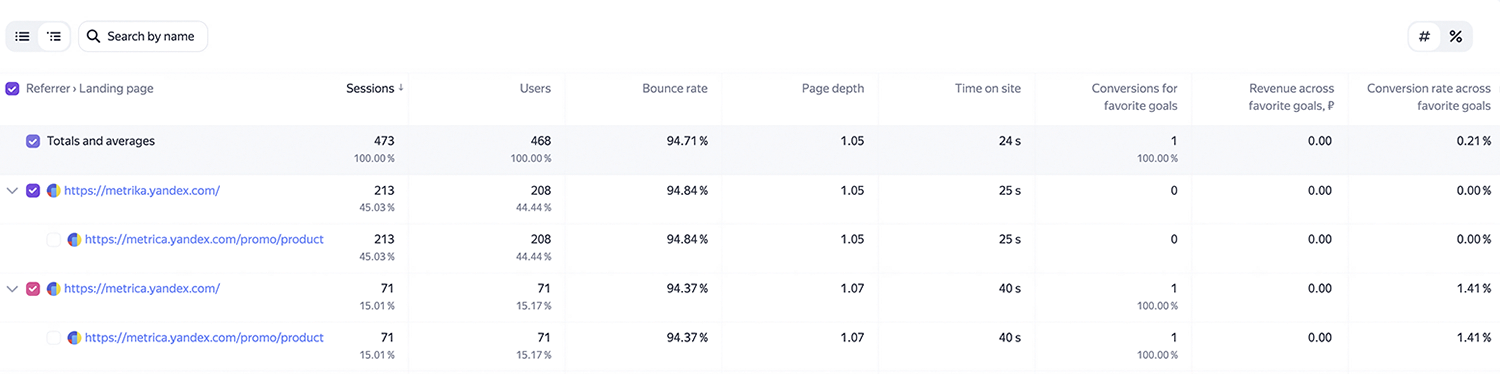Click the search magnifier icon
The image size is (1500, 374).
tap(93, 37)
